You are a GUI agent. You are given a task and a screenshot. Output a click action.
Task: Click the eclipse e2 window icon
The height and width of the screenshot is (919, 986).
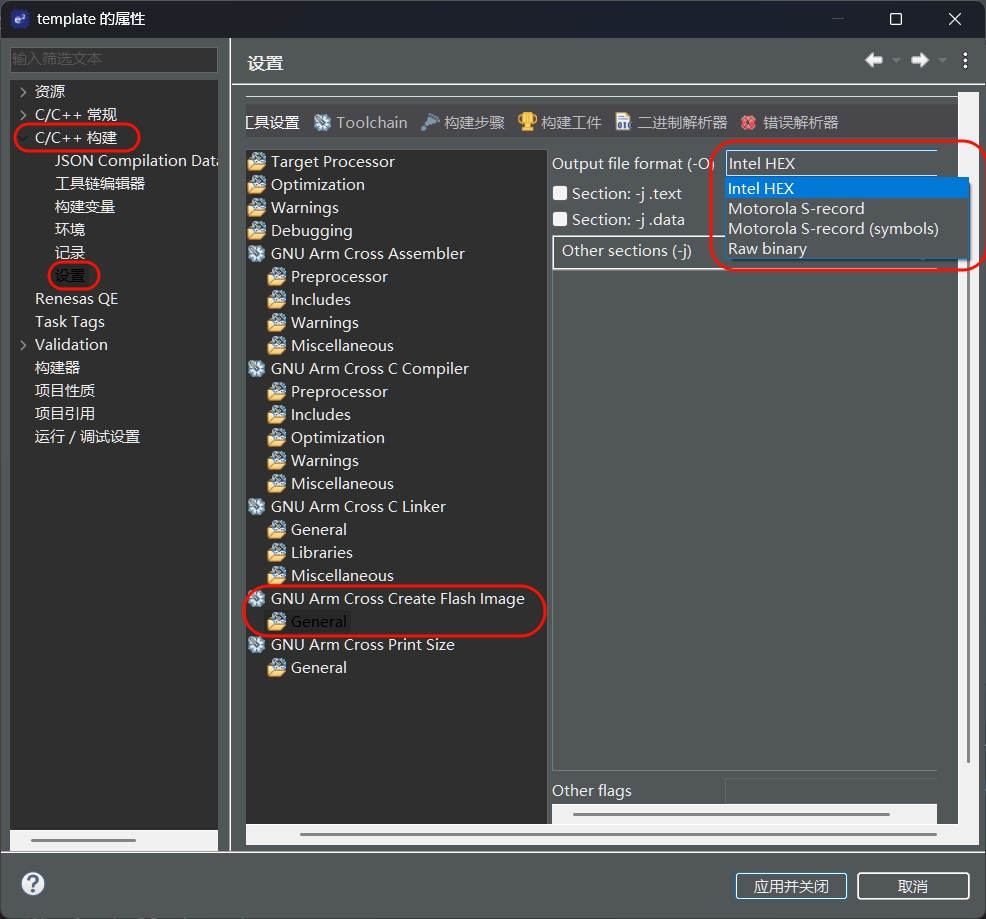(x=20, y=19)
